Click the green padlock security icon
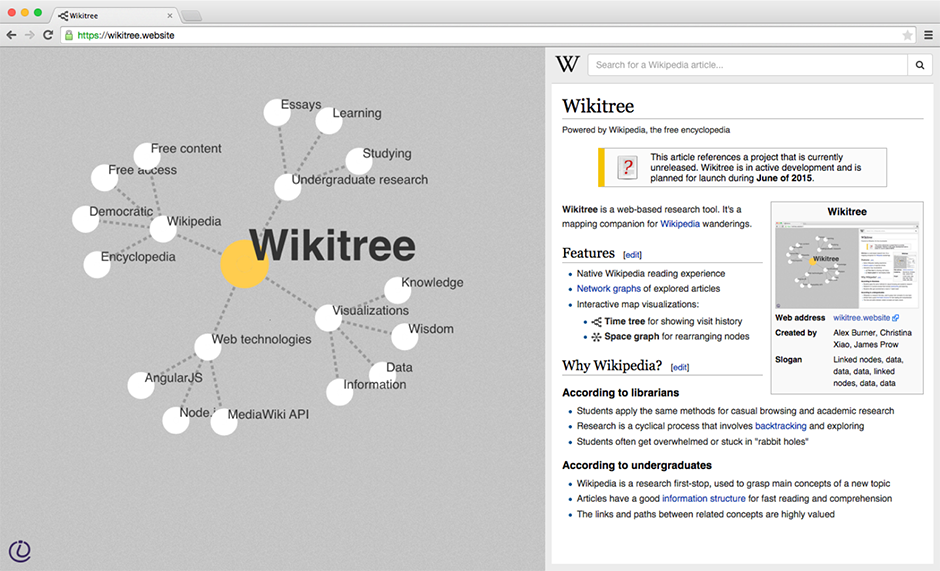The height and width of the screenshot is (571, 940). [x=69, y=35]
